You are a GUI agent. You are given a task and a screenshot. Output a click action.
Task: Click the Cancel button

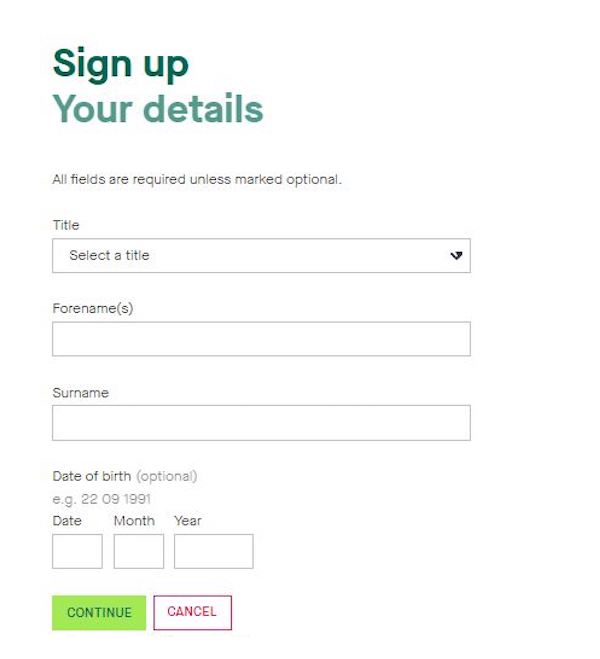(x=192, y=612)
